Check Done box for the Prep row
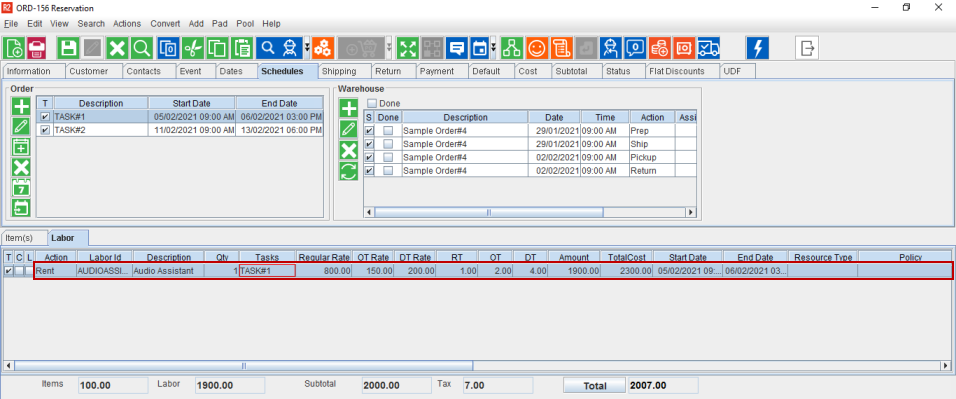This screenshot has width=956, height=399. pyautogui.click(x=388, y=131)
